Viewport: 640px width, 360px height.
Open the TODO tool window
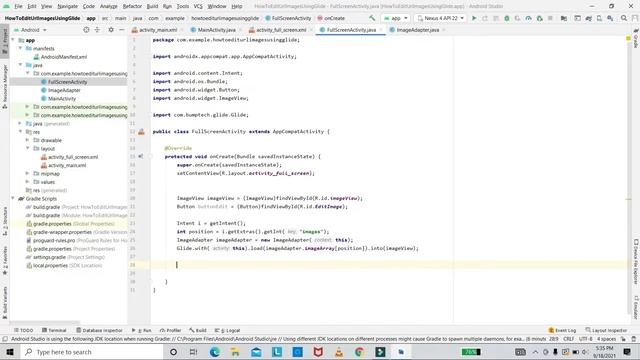24,330
